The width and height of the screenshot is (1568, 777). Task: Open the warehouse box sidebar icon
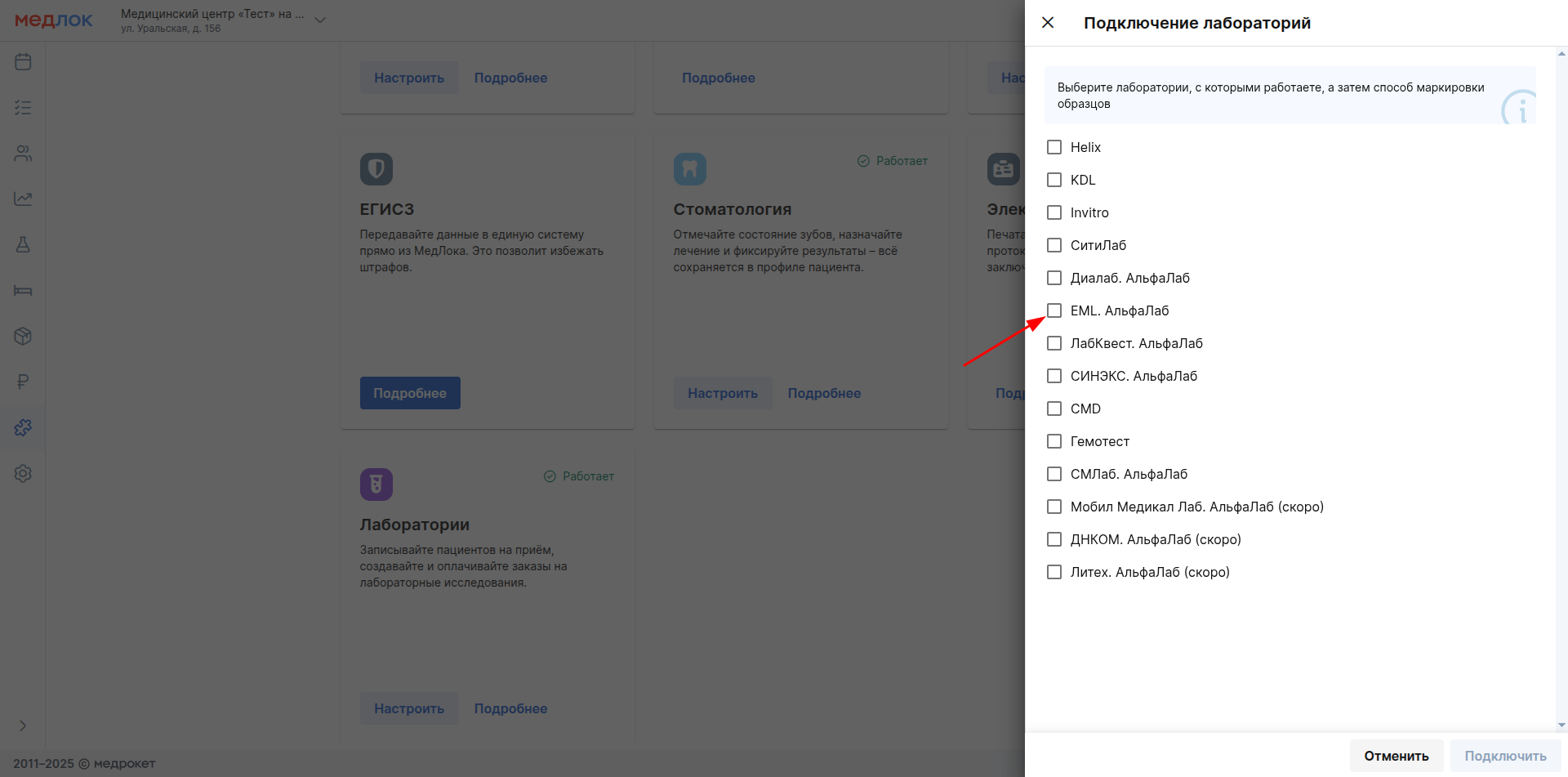click(x=23, y=337)
